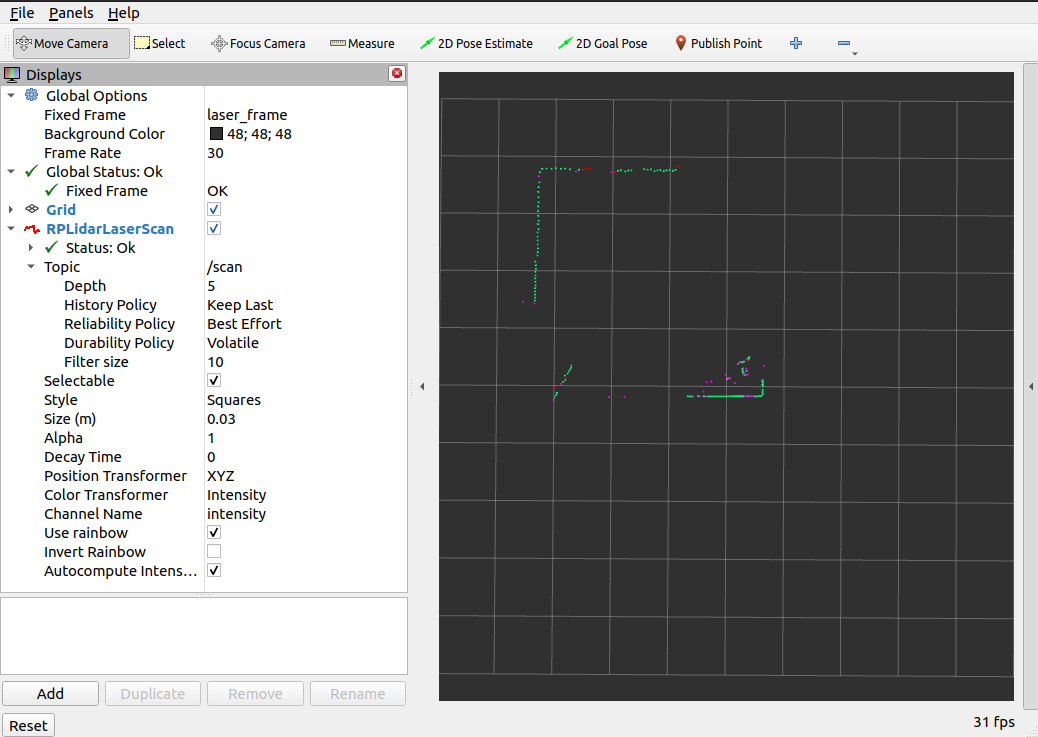Click the blue plus add-tool icon

[796, 43]
